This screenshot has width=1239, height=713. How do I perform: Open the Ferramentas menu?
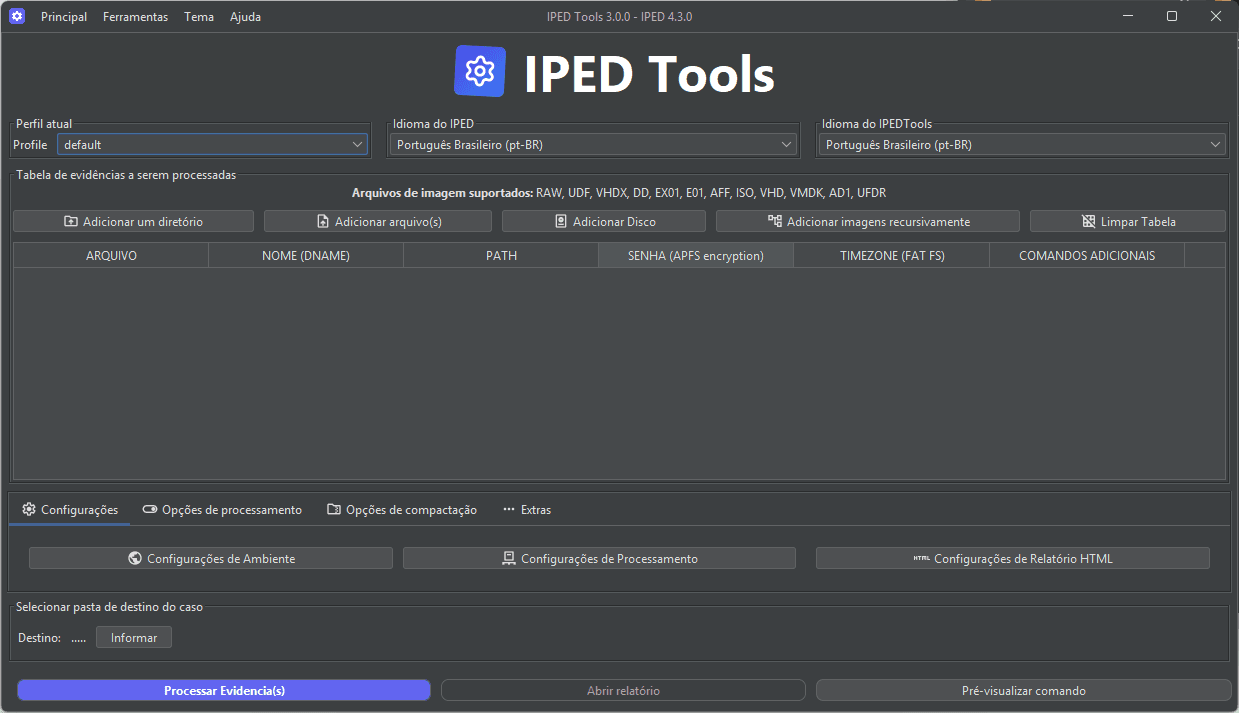click(x=135, y=16)
